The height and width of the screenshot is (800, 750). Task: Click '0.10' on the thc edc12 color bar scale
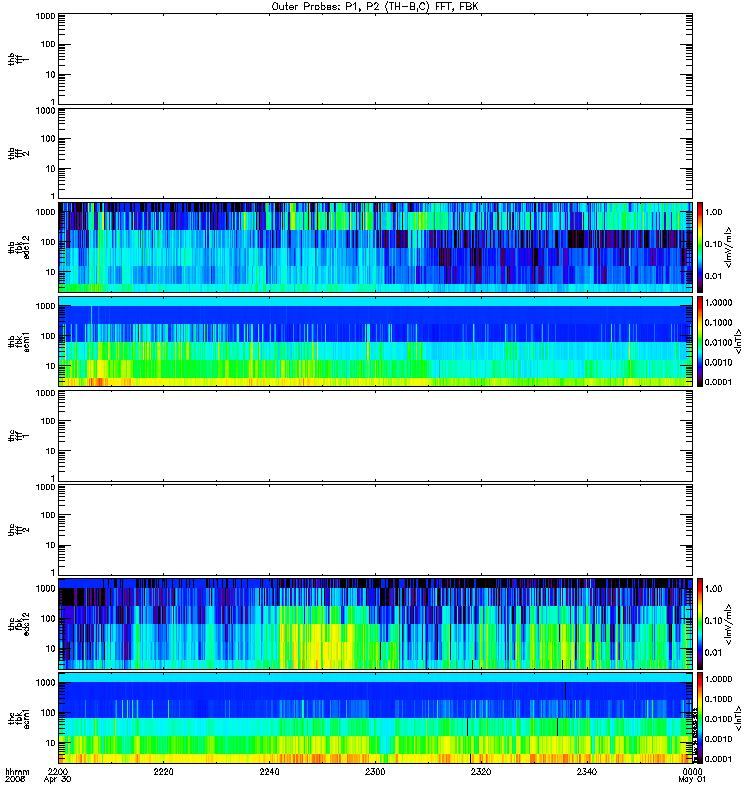(x=714, y=621)
